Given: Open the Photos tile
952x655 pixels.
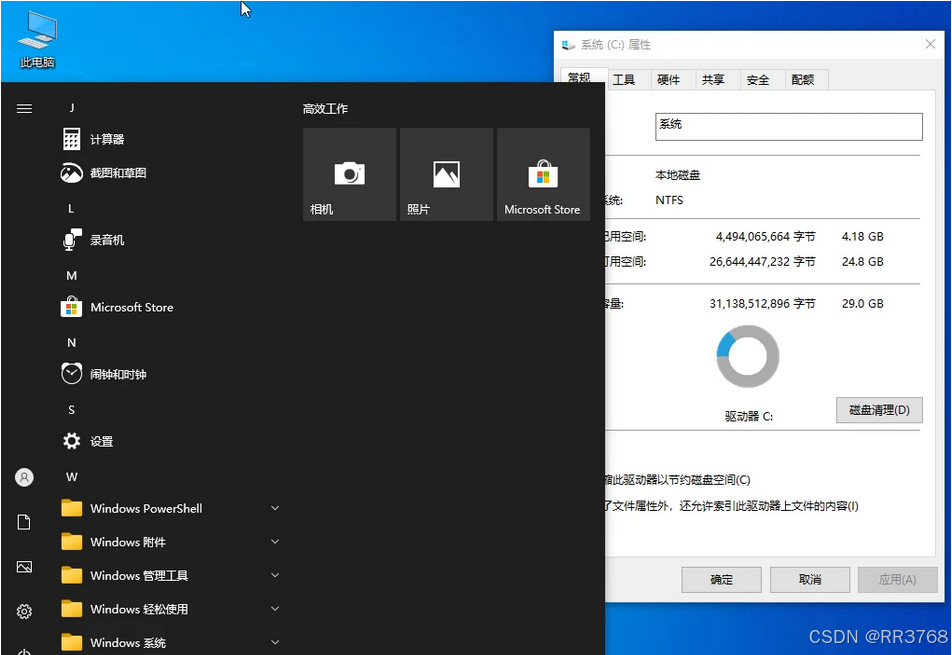Looking at the screenshot, I should (x=446, y=174).
